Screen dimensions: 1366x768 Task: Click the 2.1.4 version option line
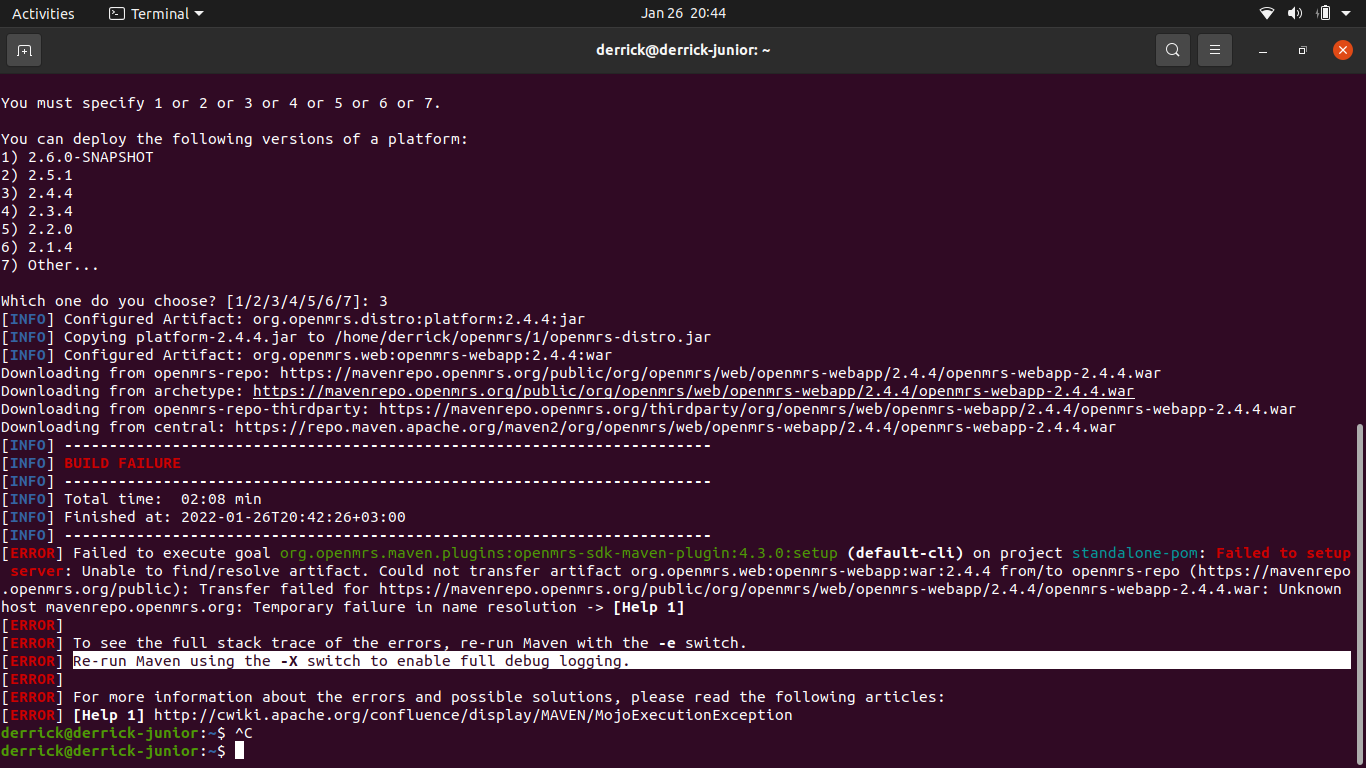[x=37, y=247]
